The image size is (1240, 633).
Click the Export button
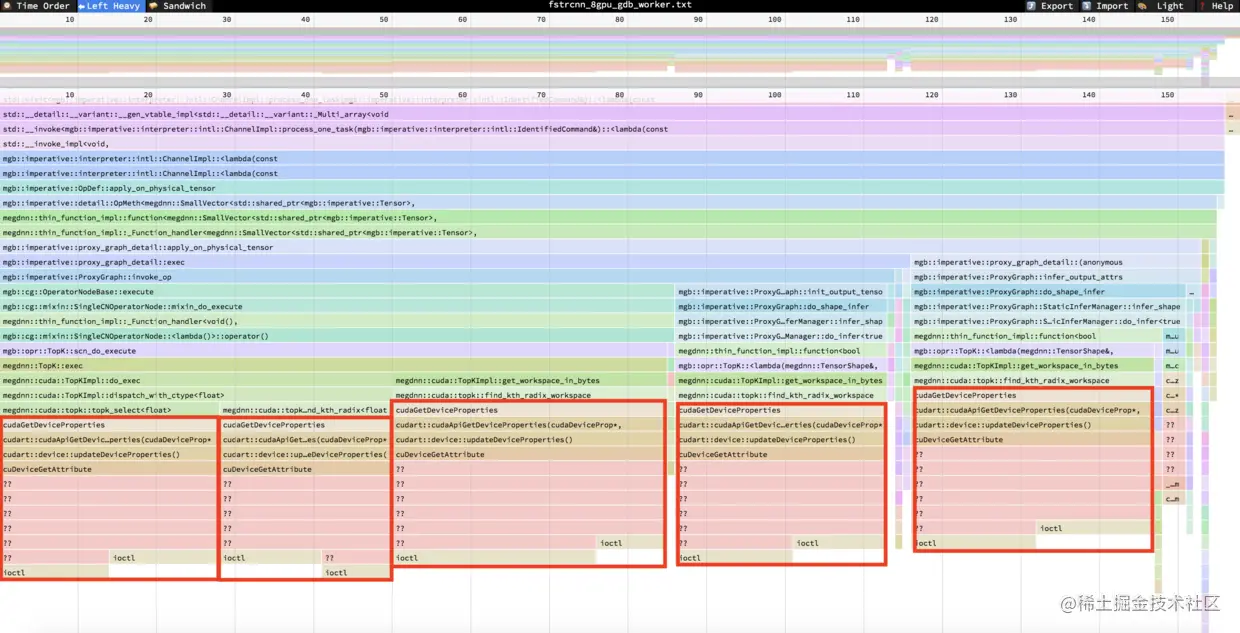(x=1049, y=6)
